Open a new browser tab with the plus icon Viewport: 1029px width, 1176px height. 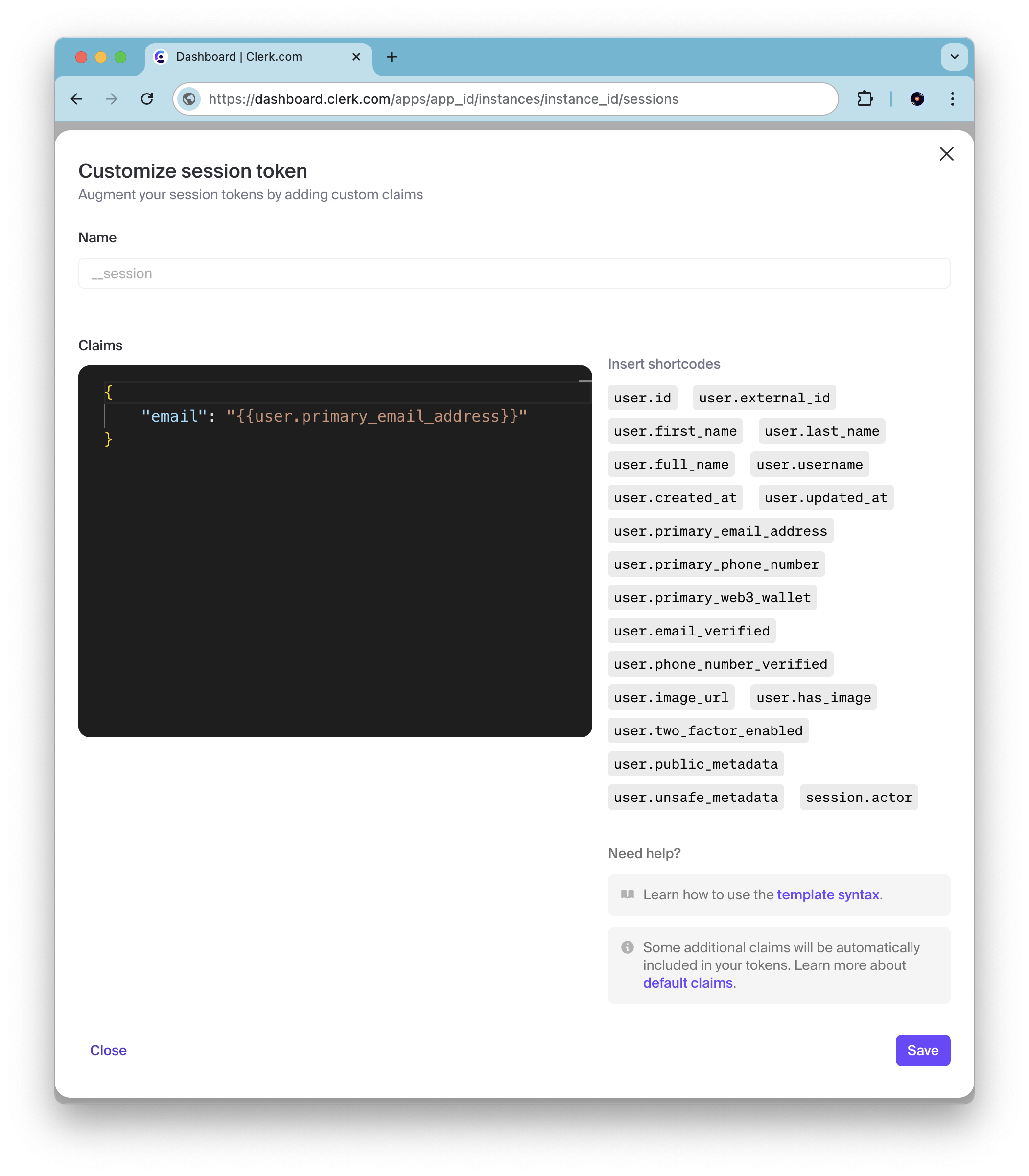point(392,57)
